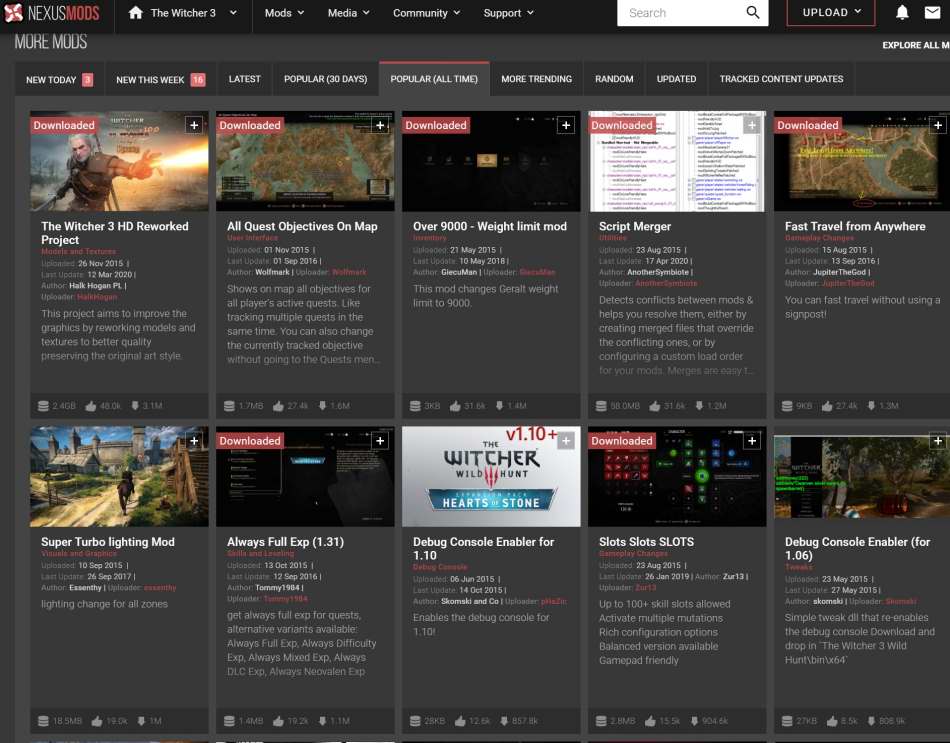950x743 pixels.
Task: Open the Random tab
Action: [614, 79]
